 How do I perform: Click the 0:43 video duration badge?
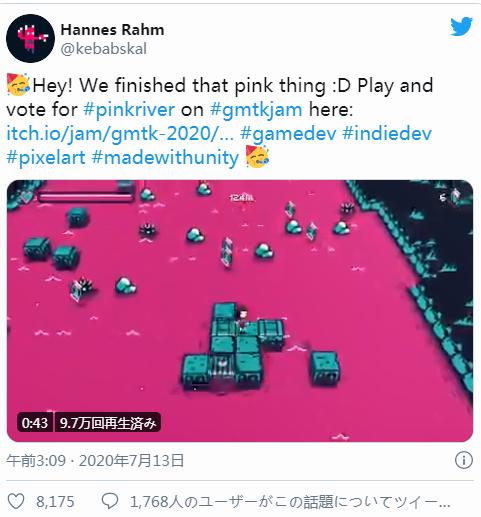click(x=35, y=423)
